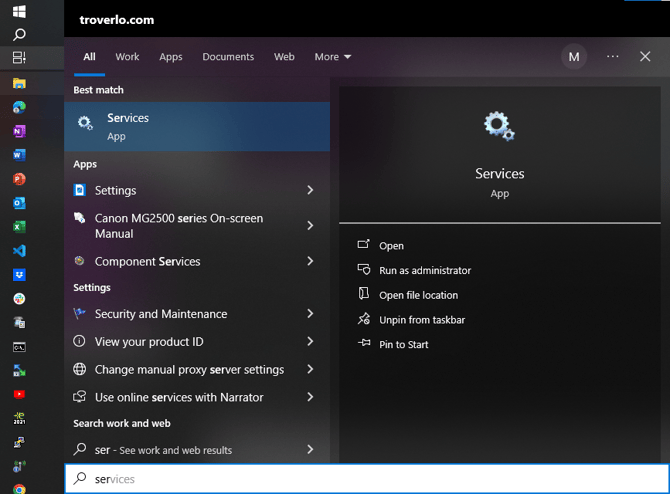The image size is (670, 494).
Task: Click the Run as administrator shield icon
Action: click(364, 270)
